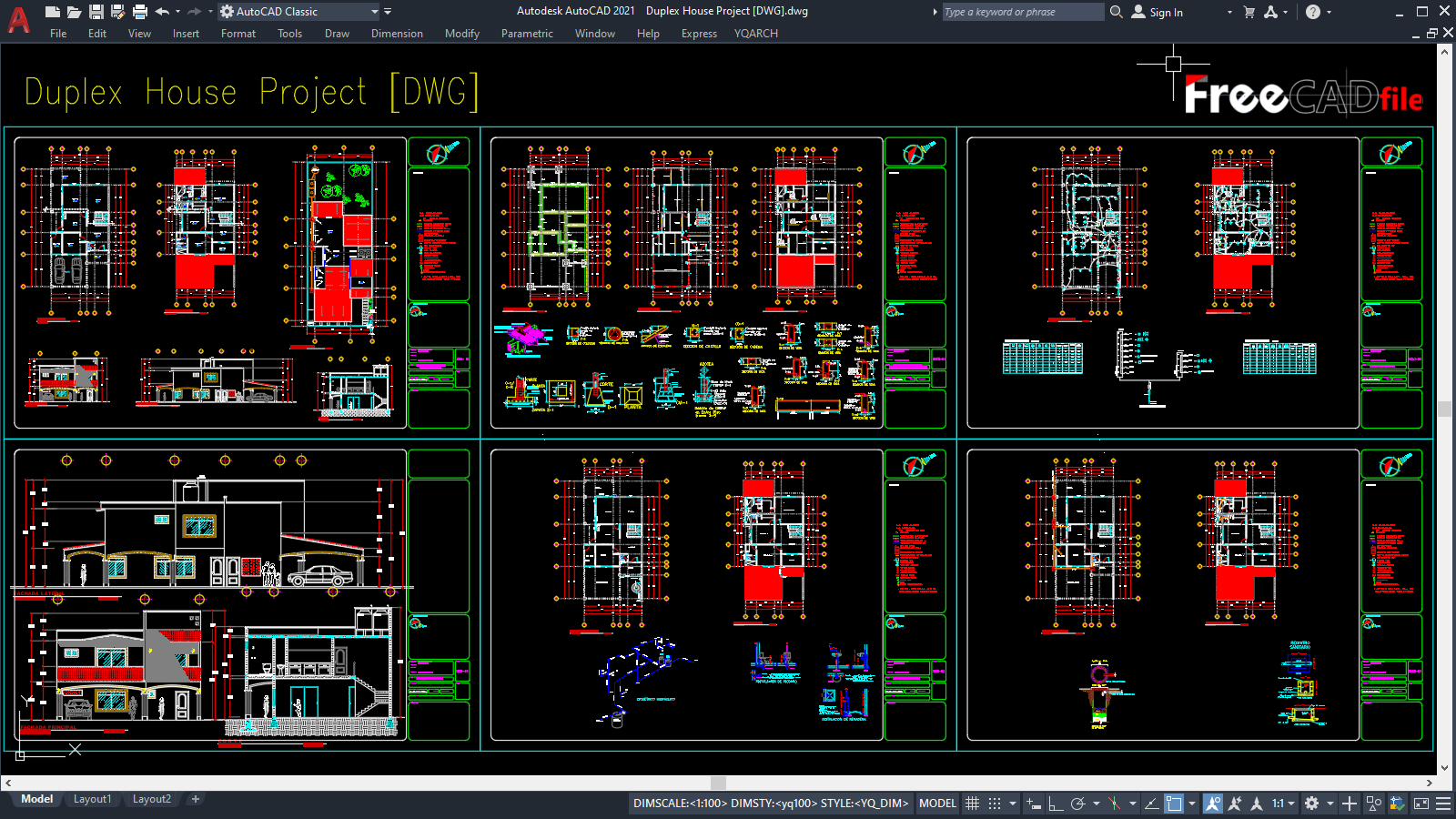Toggle 2D object snap
Viewport: 1456px width, 819px height.
pos(1174,804)
